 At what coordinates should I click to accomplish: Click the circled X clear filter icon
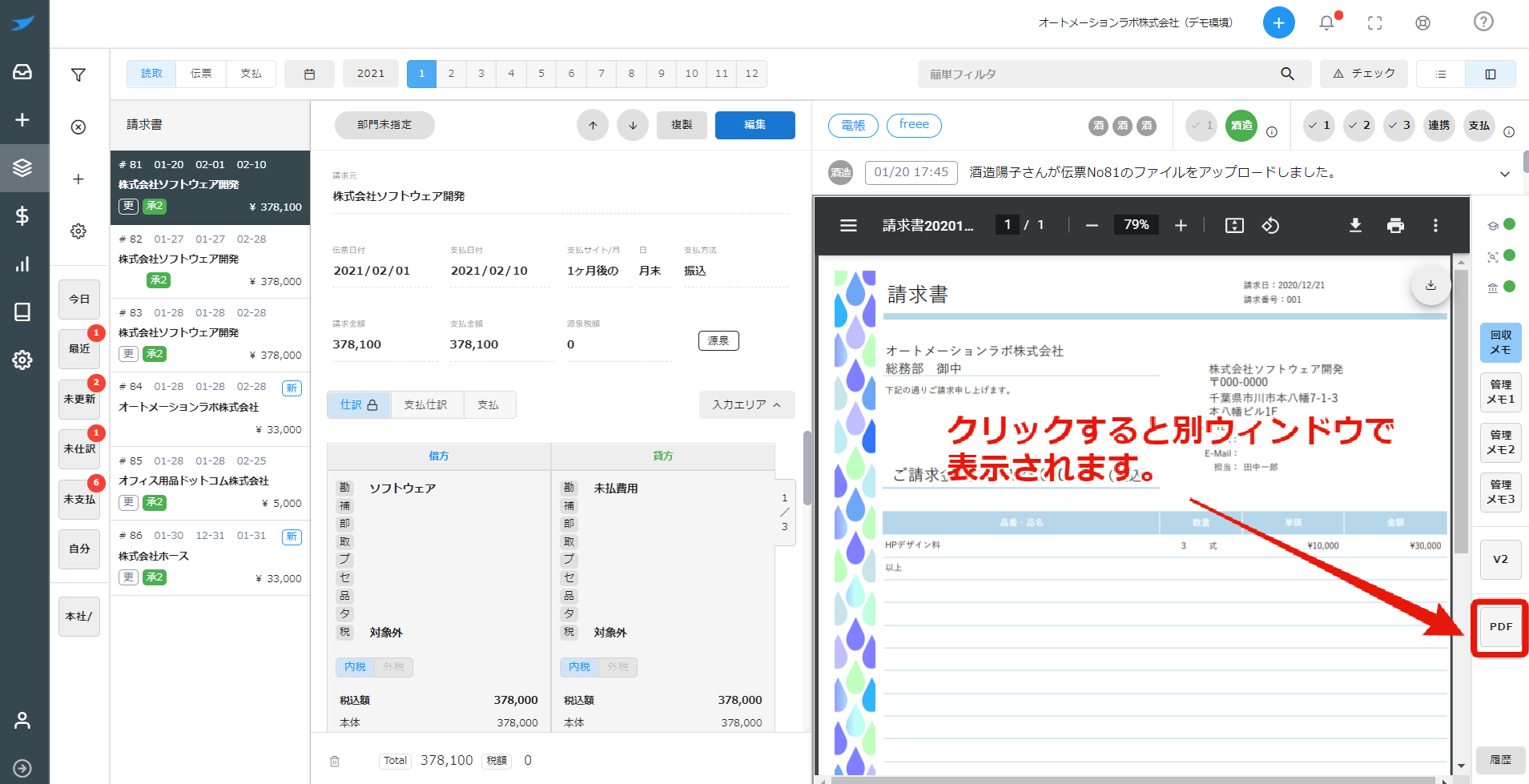tap(78, 127)
